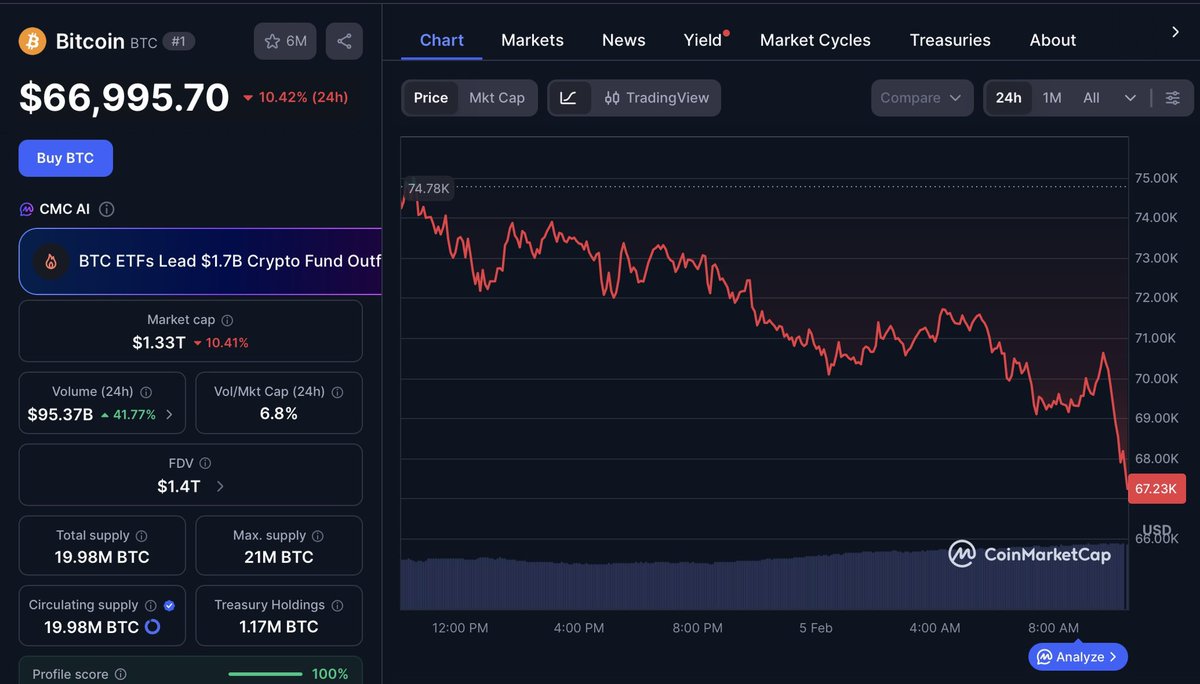Show Market cap info tooltip icon

(x=227, y=320)
